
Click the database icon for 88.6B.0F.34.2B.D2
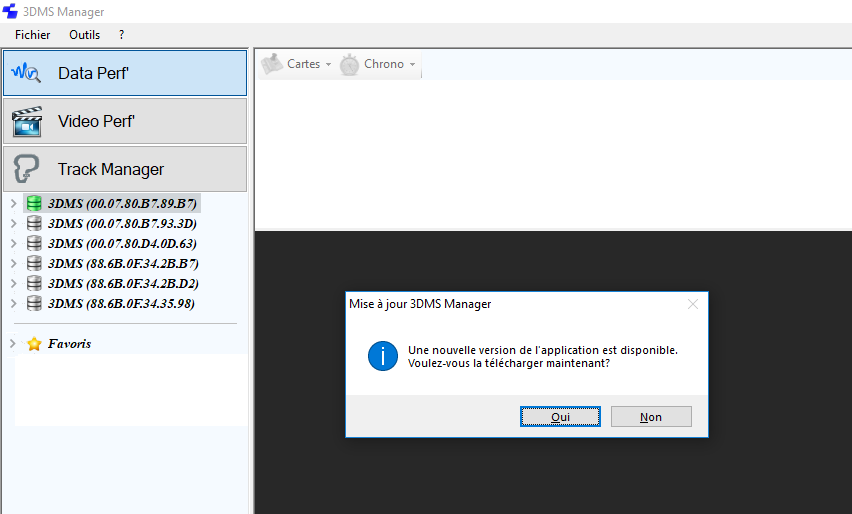point(34,284)
